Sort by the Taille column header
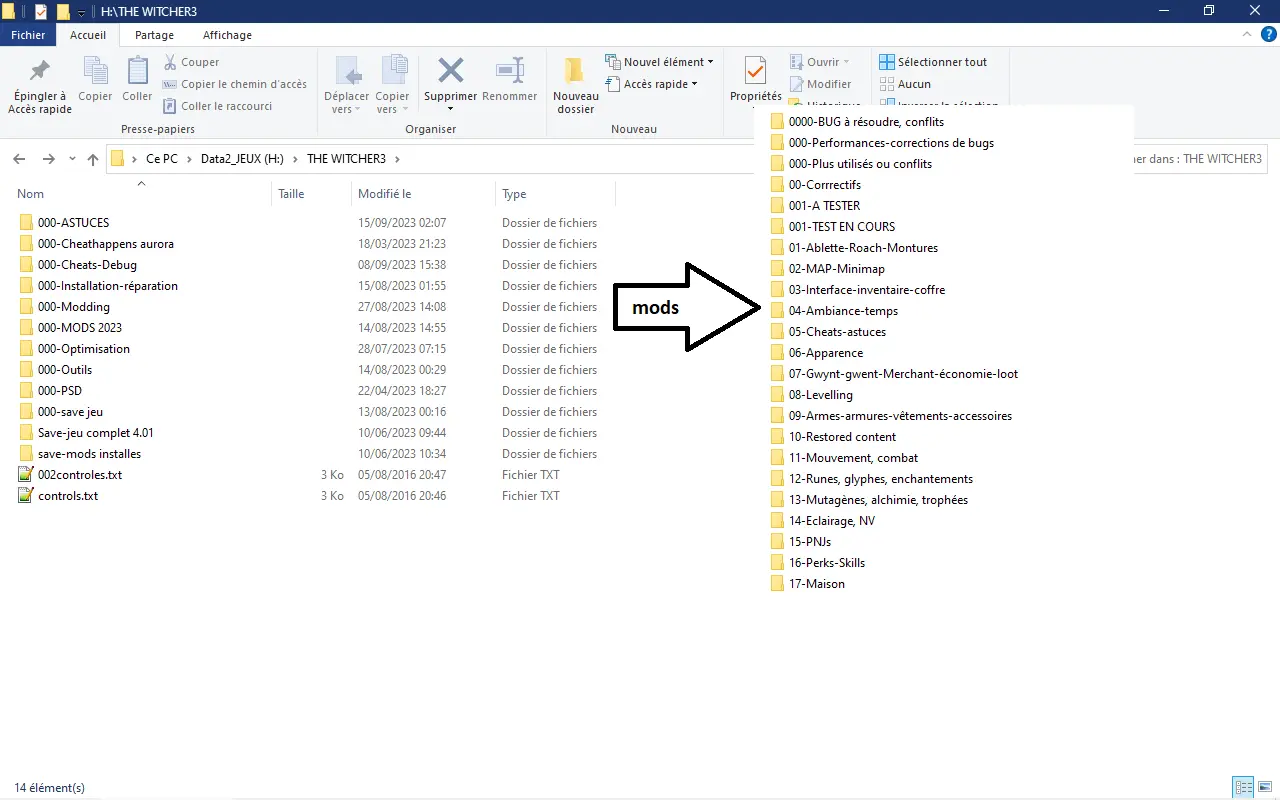 click(x=291, y=194)
